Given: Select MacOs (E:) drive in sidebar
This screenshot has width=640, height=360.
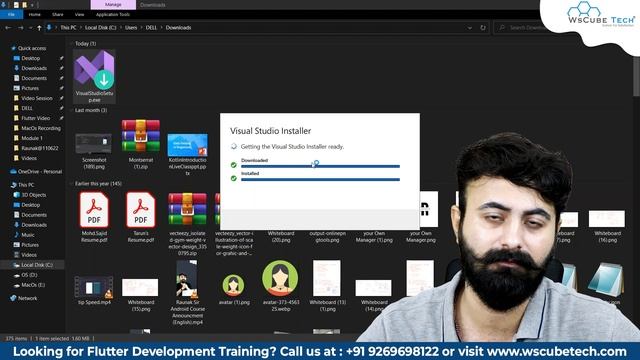Looking at the screenshot, I should click(33, 285).
